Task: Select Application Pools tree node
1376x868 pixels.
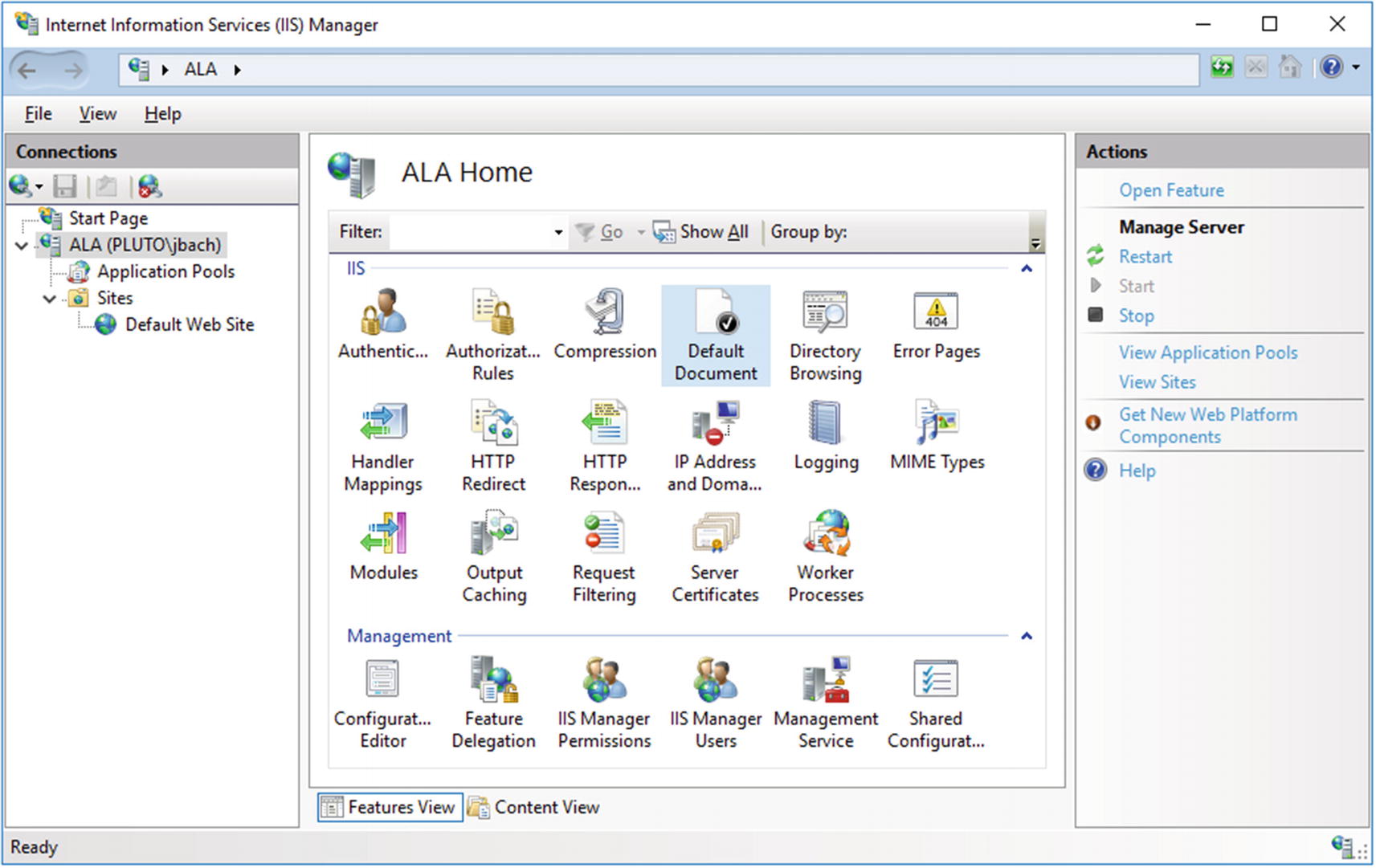Action: click(166, 272)
